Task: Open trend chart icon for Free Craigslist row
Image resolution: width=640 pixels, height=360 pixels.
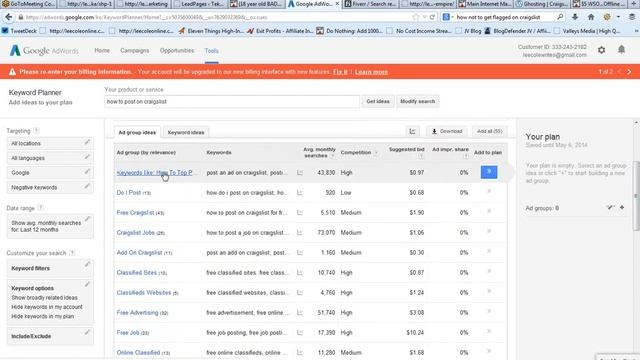Action: [300, 213]
